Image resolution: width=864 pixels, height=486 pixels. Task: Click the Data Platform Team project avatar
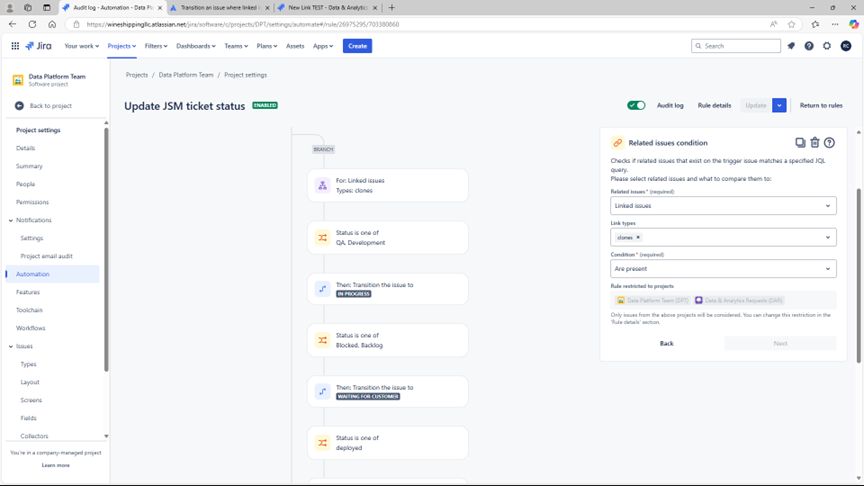[18, 80]
